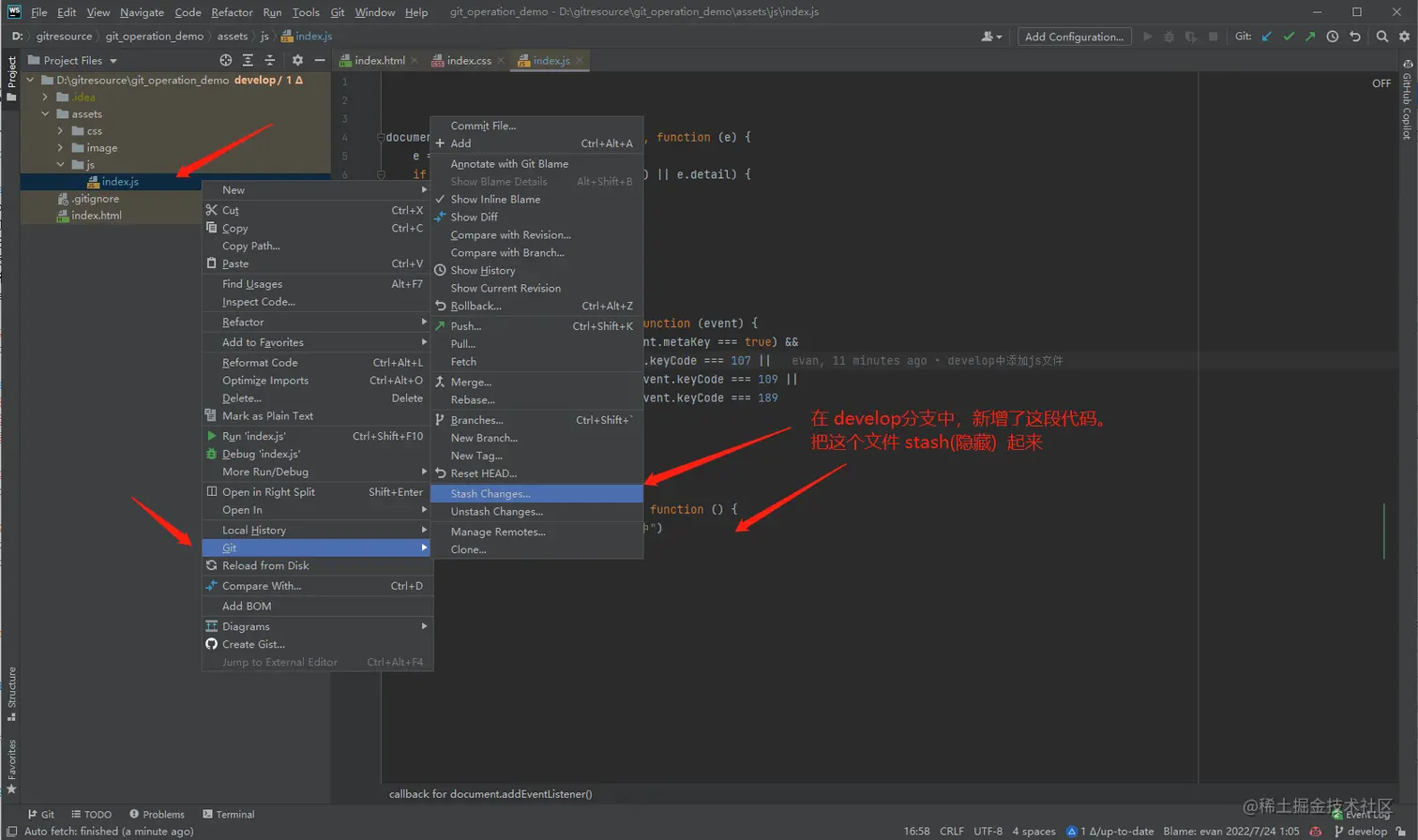Image resolution: width=1418 pixels, height=840 pixels.
Task: Open the Structure tool window stripe button
Action: pos(11,694)
